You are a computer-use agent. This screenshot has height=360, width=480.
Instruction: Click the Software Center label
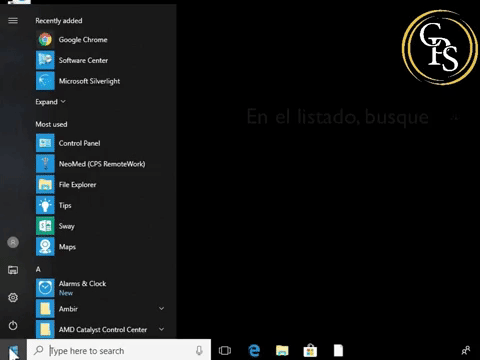[x=83, y=60]
